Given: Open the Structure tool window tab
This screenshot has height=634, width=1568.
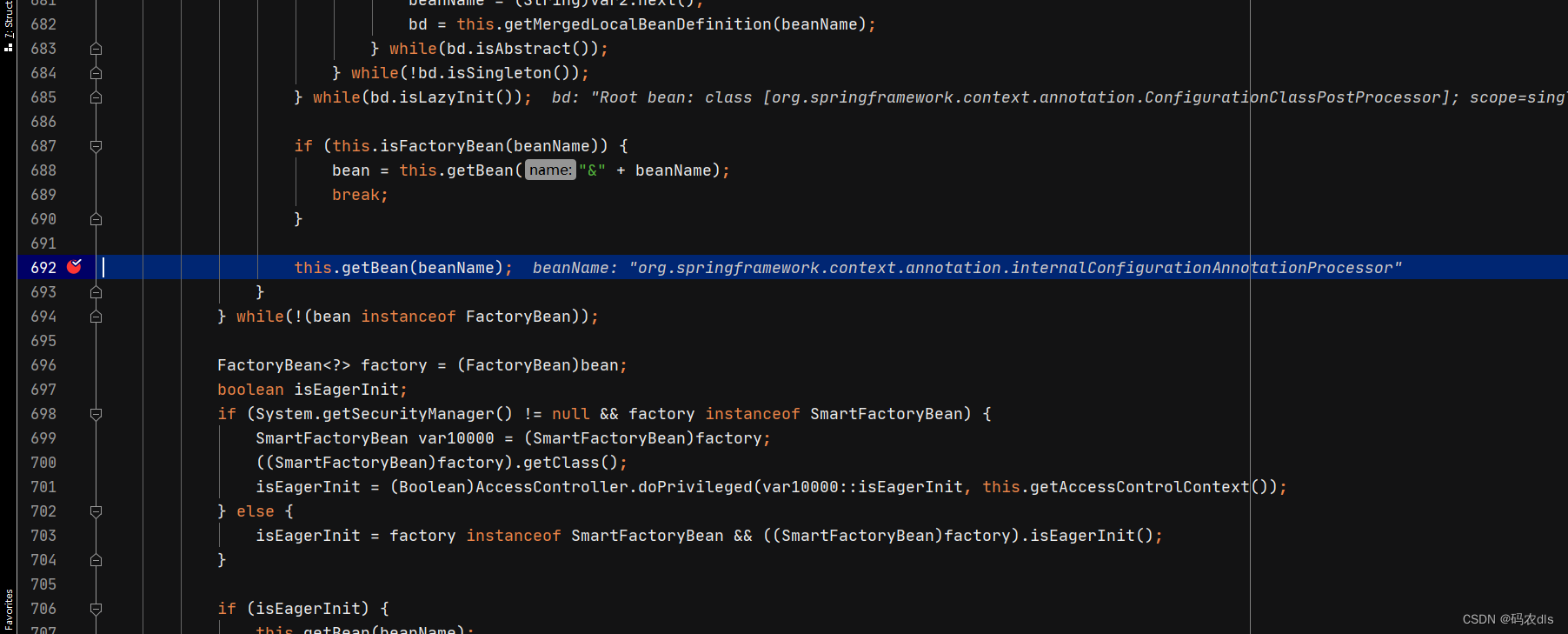Looking at the screenshot, I should tap(8, 26).
